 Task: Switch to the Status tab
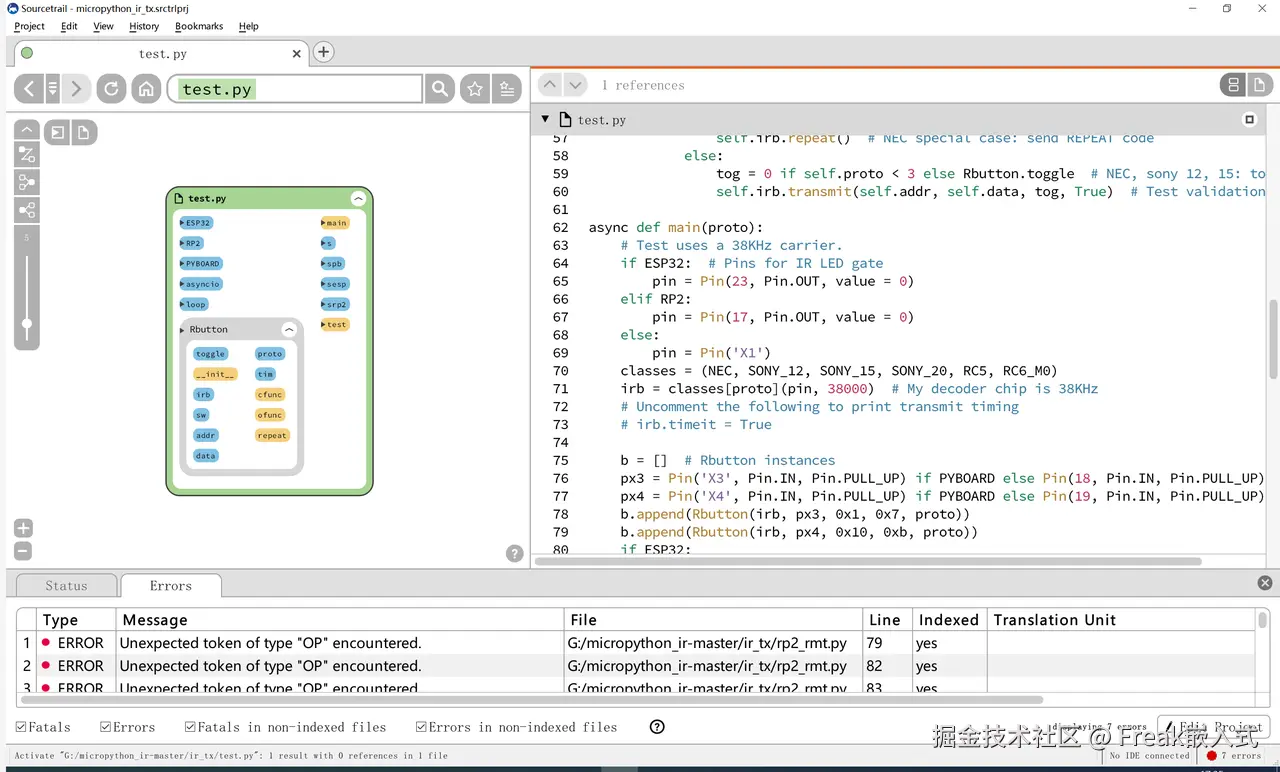click(x=66, y=586)
